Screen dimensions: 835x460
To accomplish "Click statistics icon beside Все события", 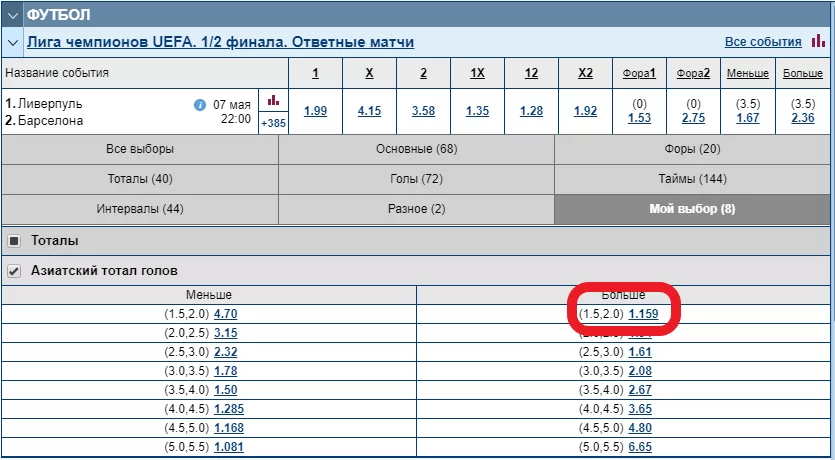I will coord(818,41).
